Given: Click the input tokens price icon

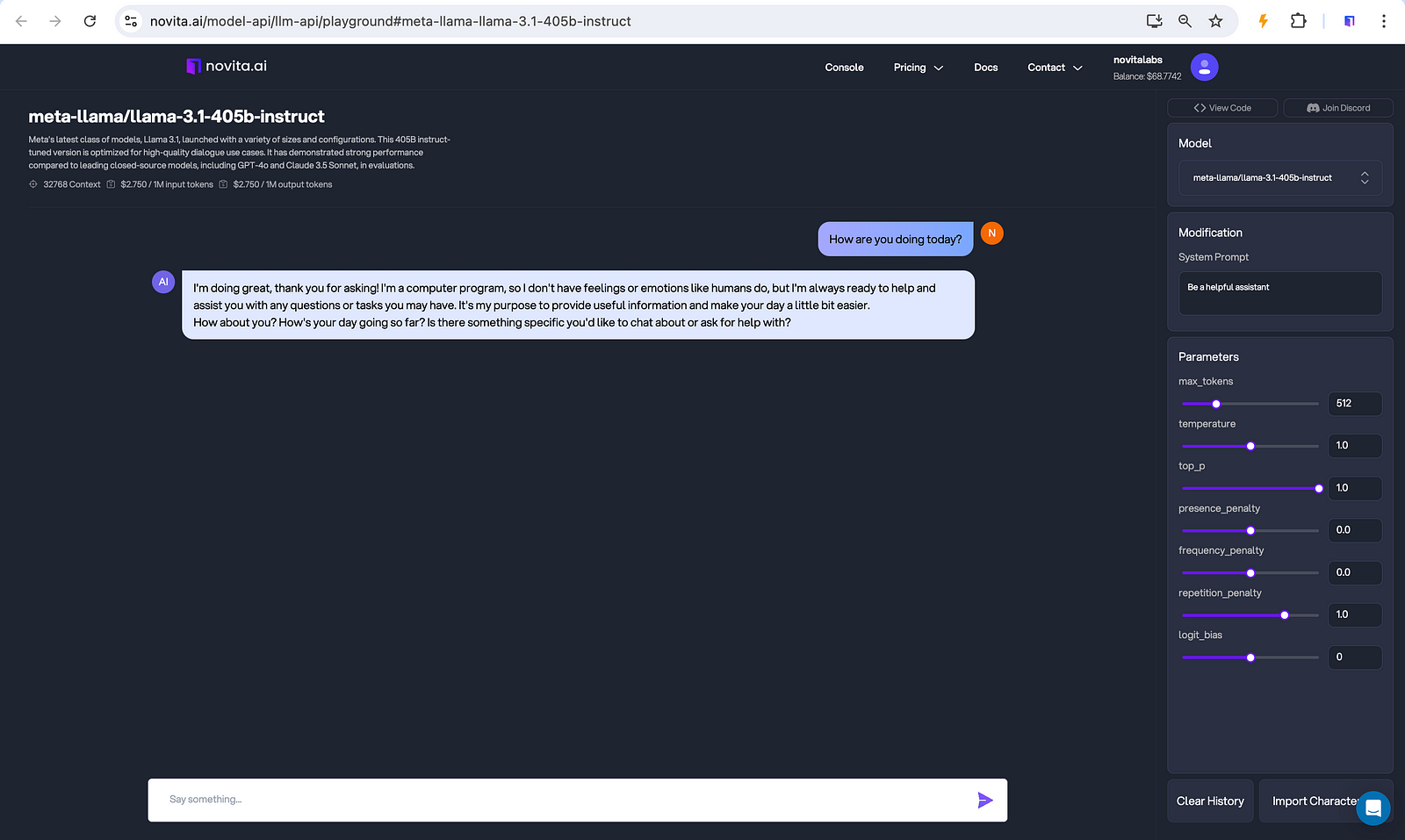Looking at the screenshot, I should pos(111,184).
